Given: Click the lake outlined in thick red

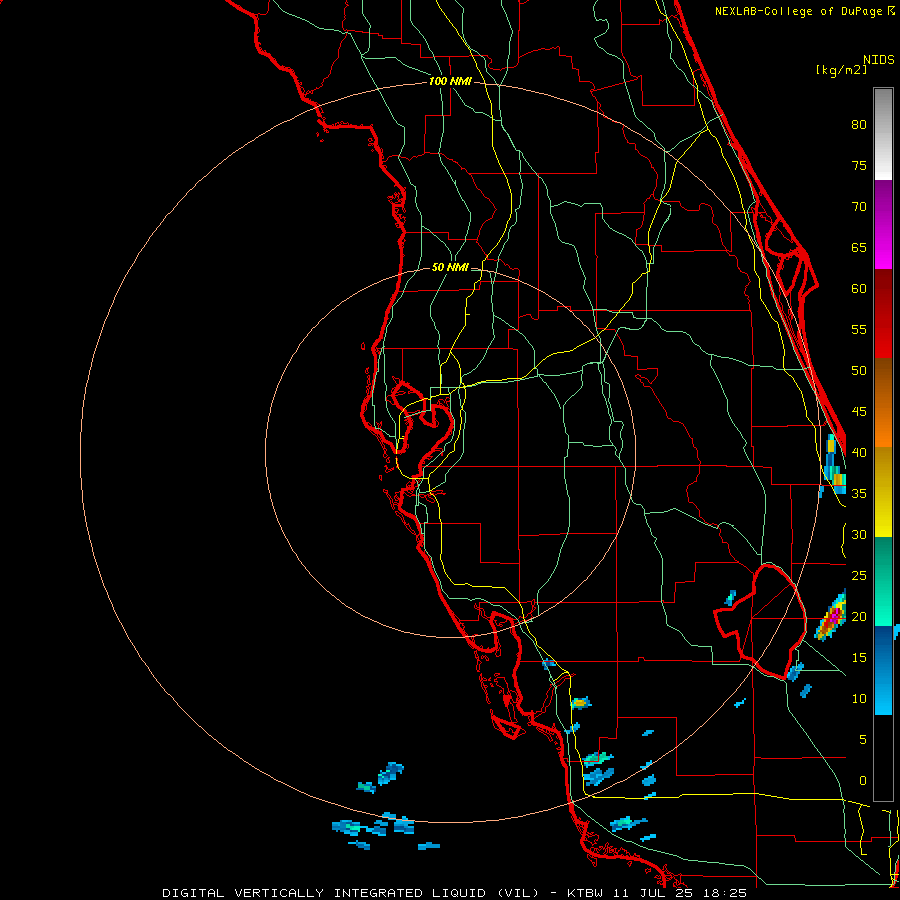Looking at the screenshot, I should coord(761,621).
